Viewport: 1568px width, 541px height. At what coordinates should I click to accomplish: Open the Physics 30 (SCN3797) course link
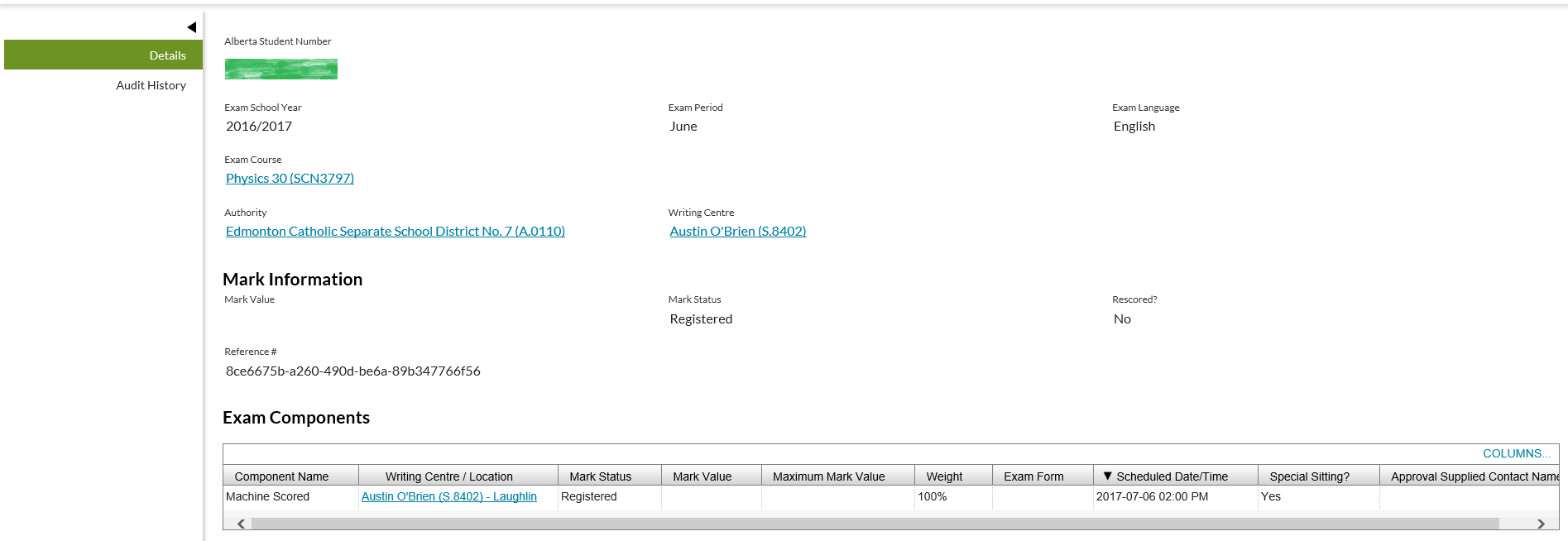click(290, 179)
